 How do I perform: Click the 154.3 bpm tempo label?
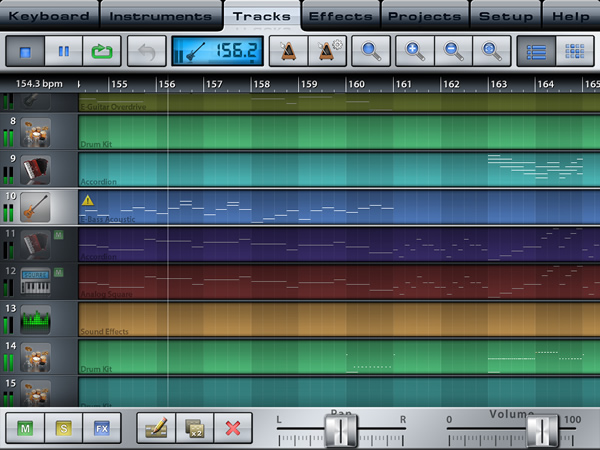[x=39, y=83]
